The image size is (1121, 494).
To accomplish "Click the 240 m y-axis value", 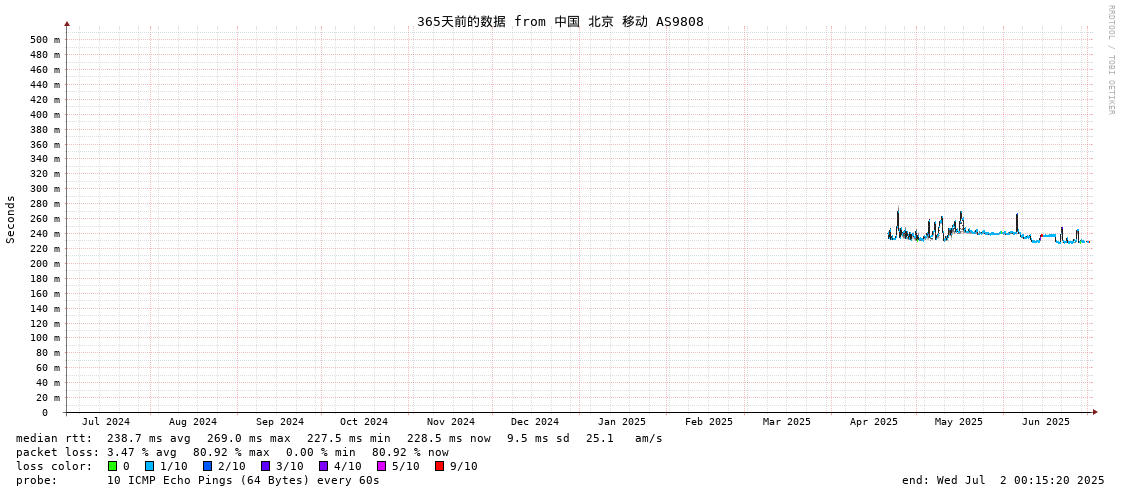I will point(45,234).
